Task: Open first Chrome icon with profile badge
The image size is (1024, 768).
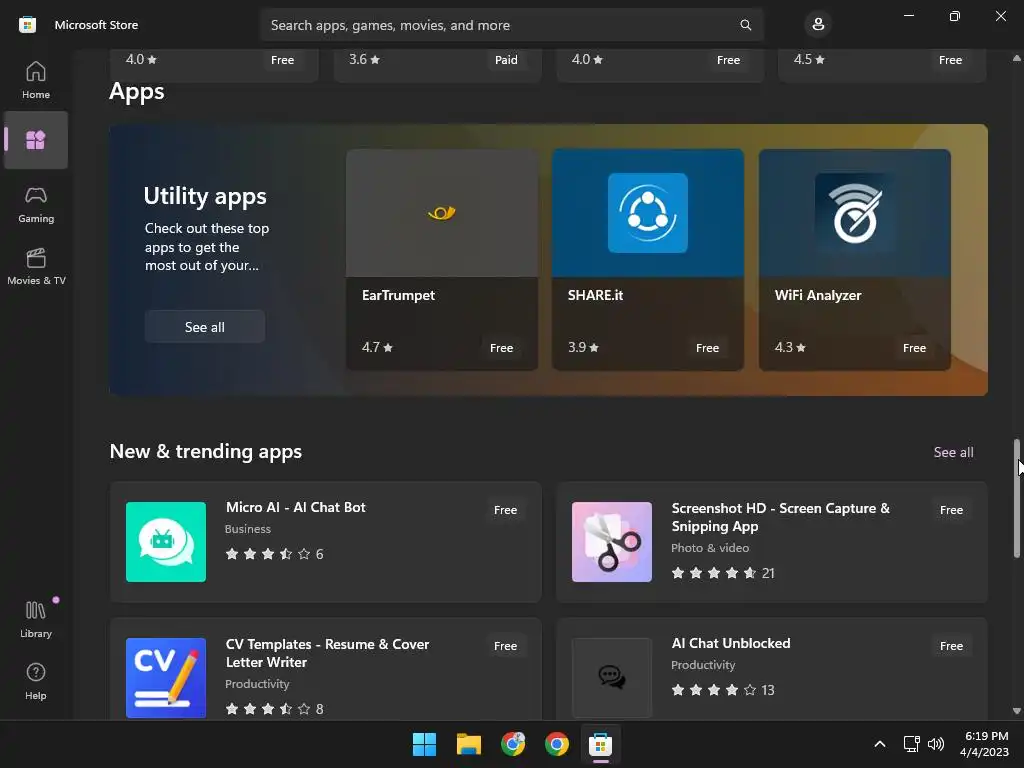Action: [513, 744]
